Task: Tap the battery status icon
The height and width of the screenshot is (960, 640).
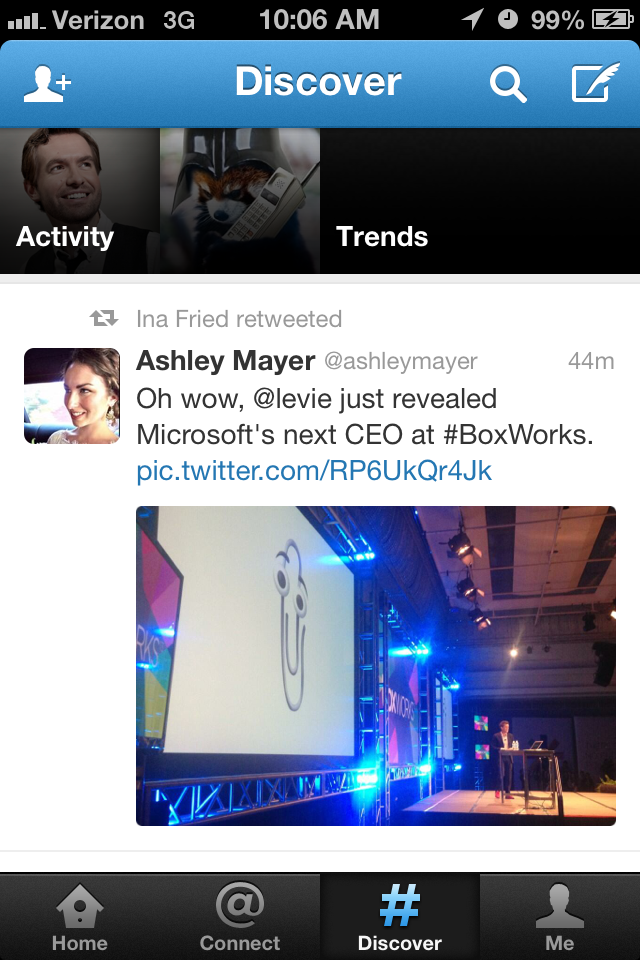Action: tap(612, 20)
